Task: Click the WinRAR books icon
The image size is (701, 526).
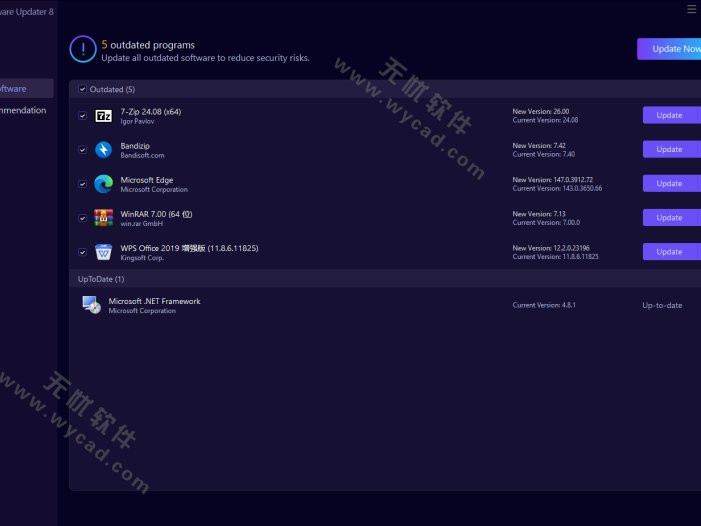Action: [x=104, y=218]
